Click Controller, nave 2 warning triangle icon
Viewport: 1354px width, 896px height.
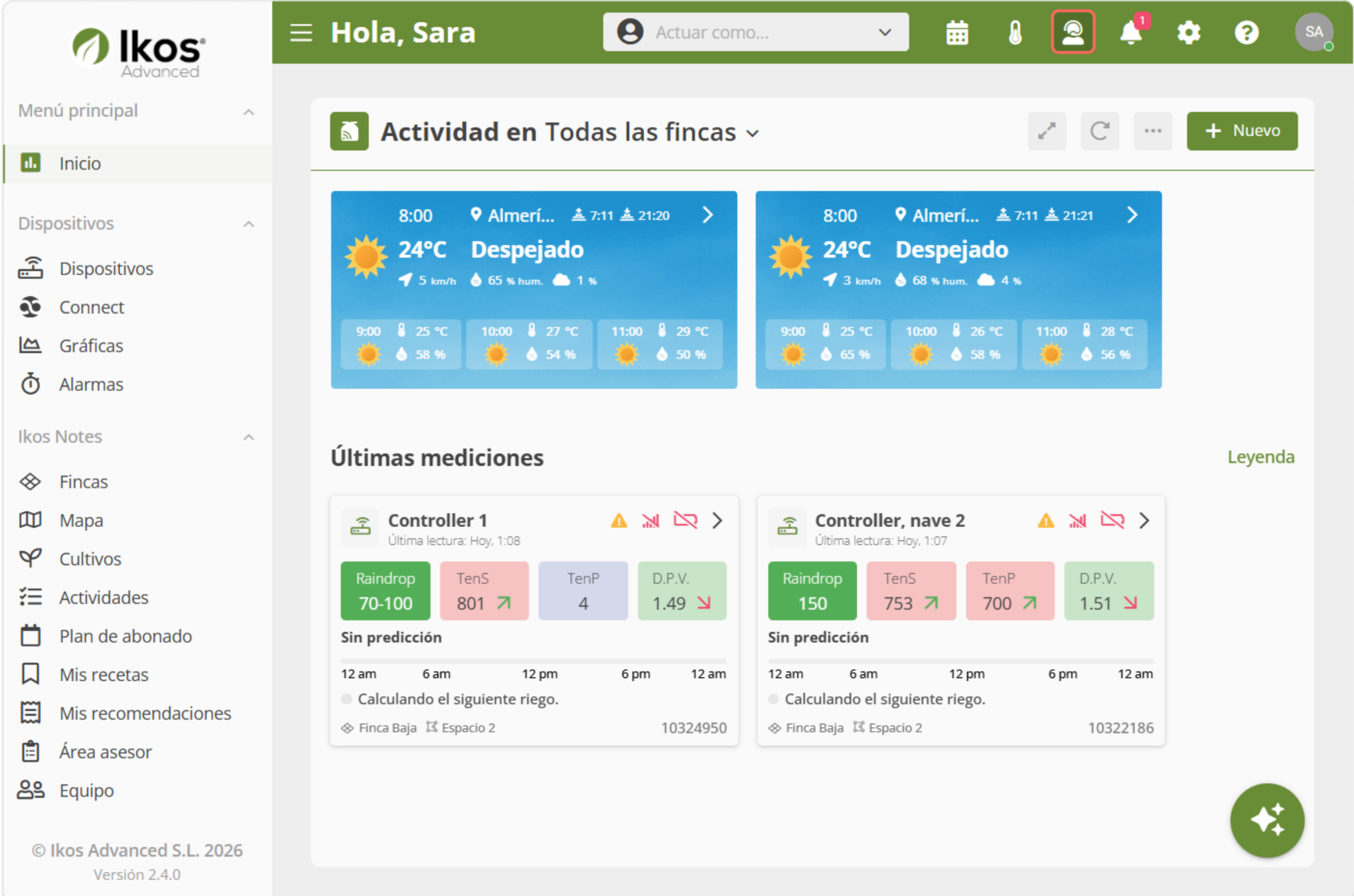coord(1046,521)
